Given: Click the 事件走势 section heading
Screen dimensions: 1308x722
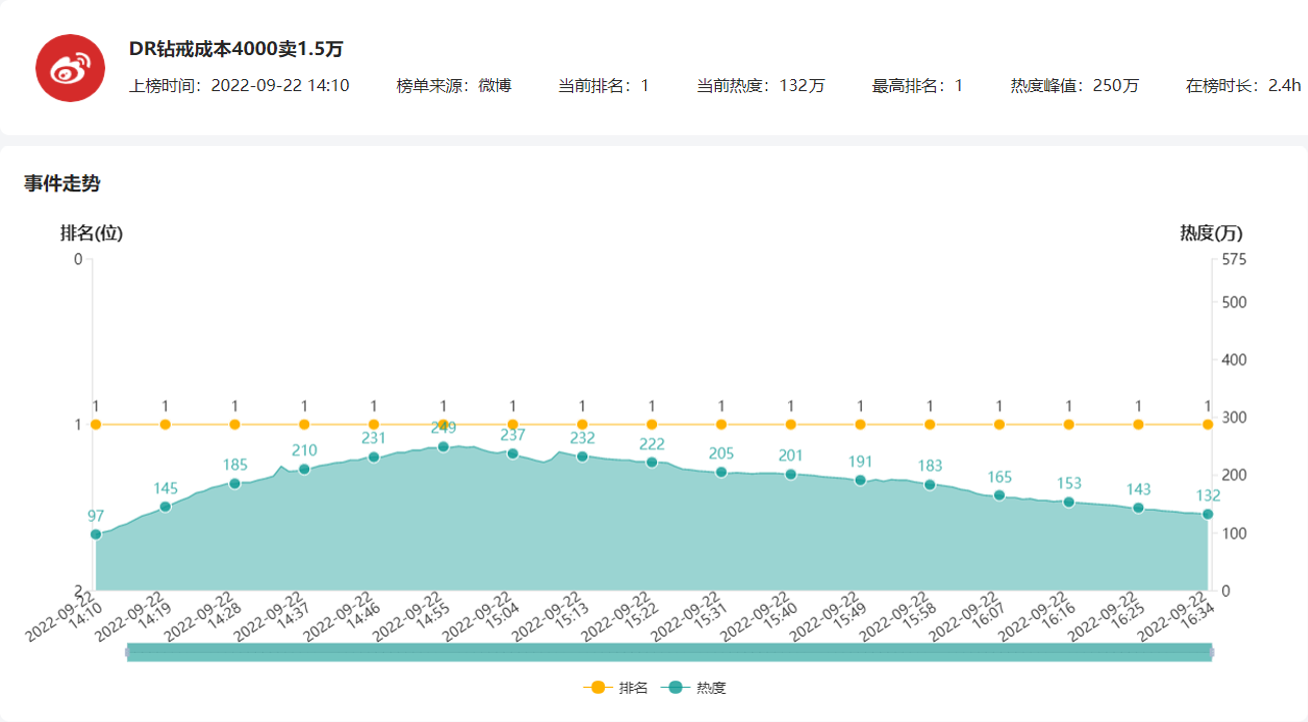Looking at the screenshot, I should [62, 184].
